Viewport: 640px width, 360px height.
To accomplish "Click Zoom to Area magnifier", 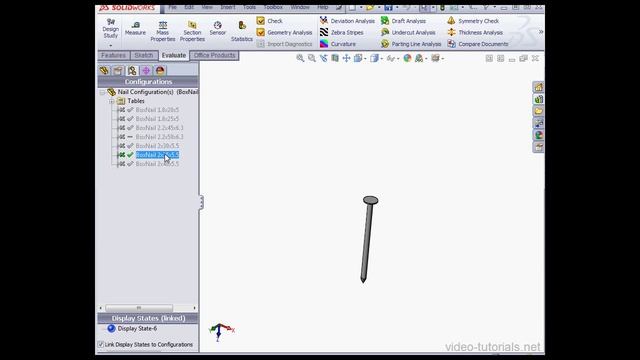I will (x=312, y=58).
